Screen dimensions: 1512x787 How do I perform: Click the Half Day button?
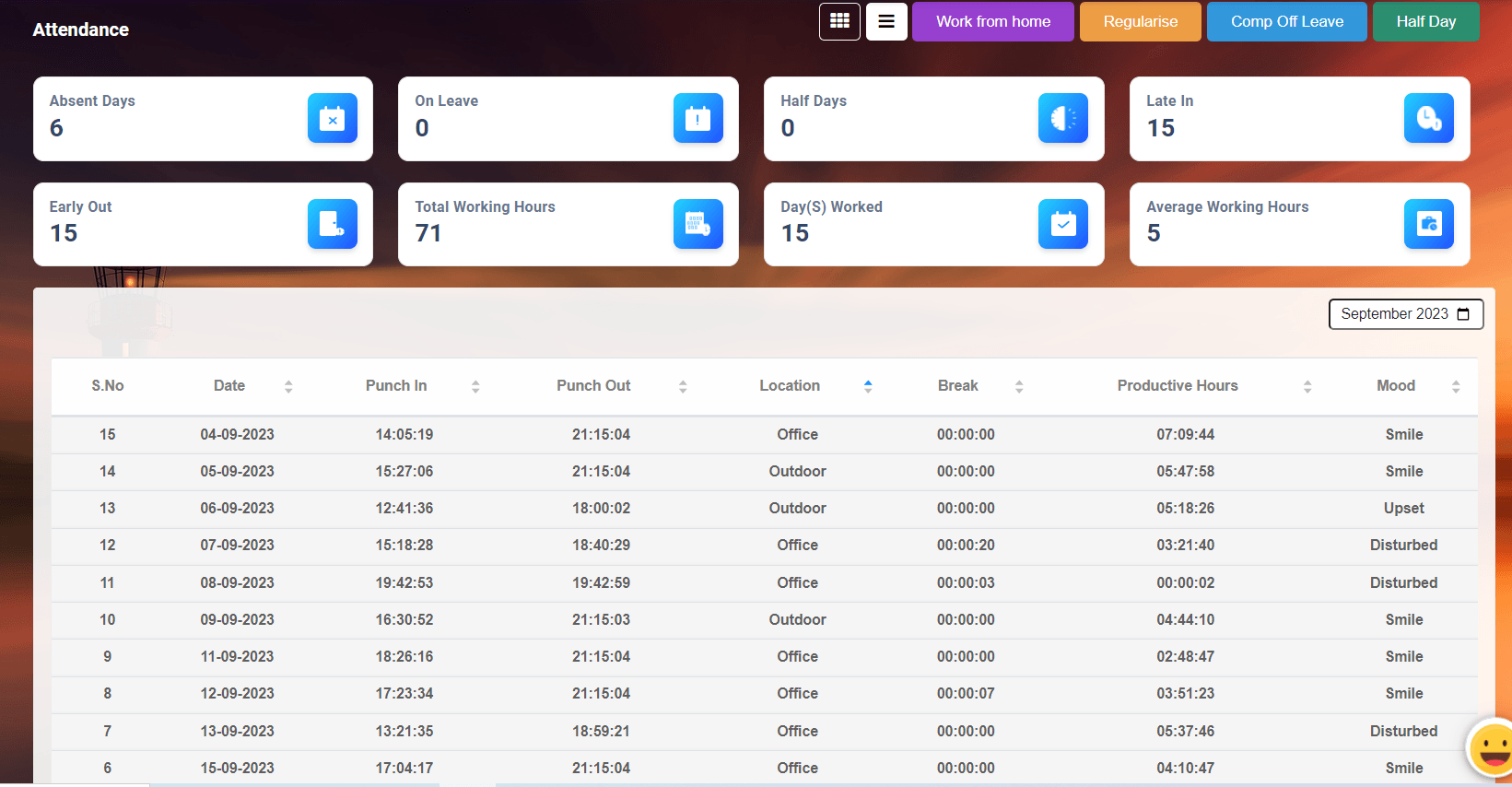[1425, 21]
